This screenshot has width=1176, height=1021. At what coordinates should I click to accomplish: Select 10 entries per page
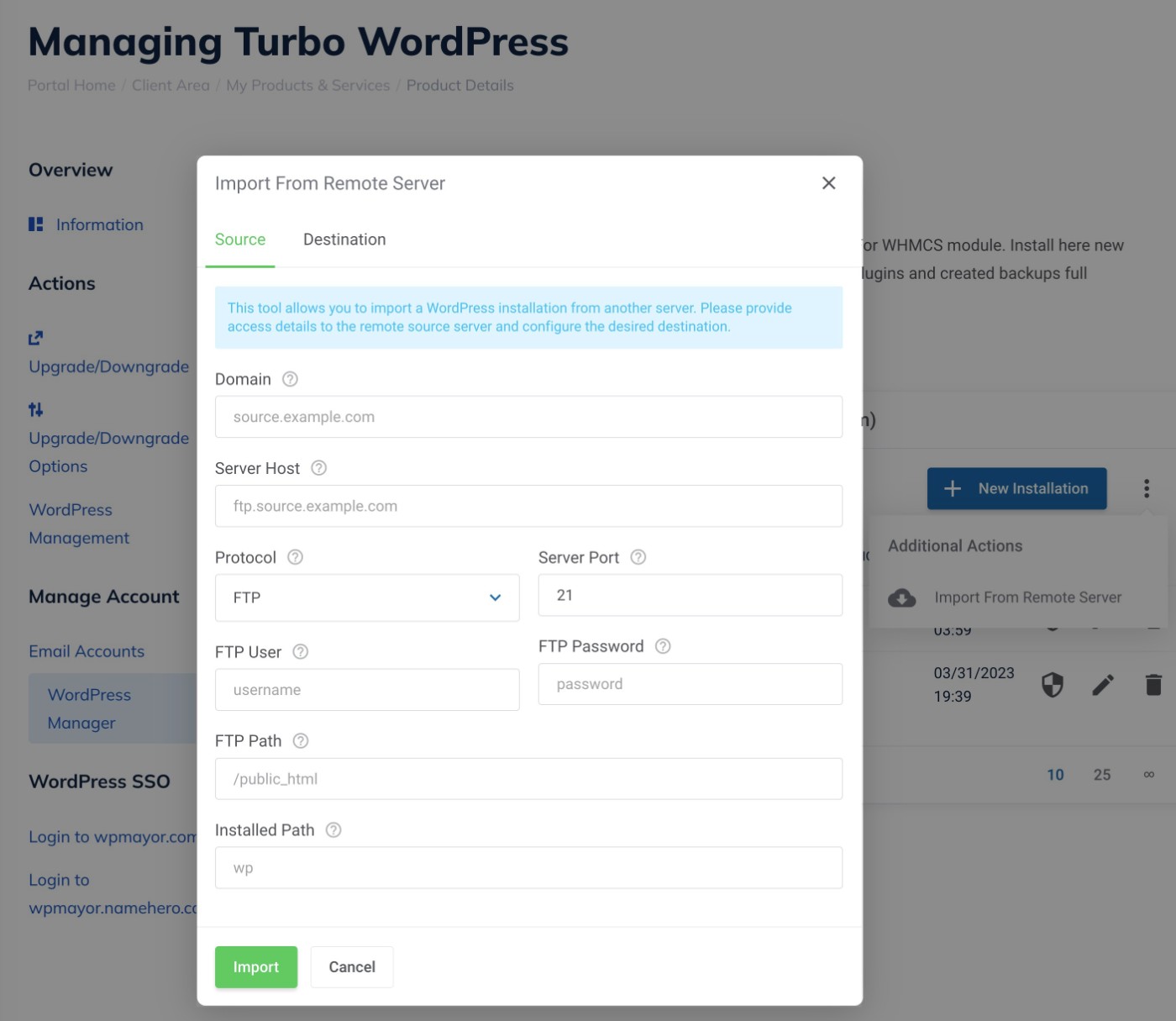[1056, 775]
